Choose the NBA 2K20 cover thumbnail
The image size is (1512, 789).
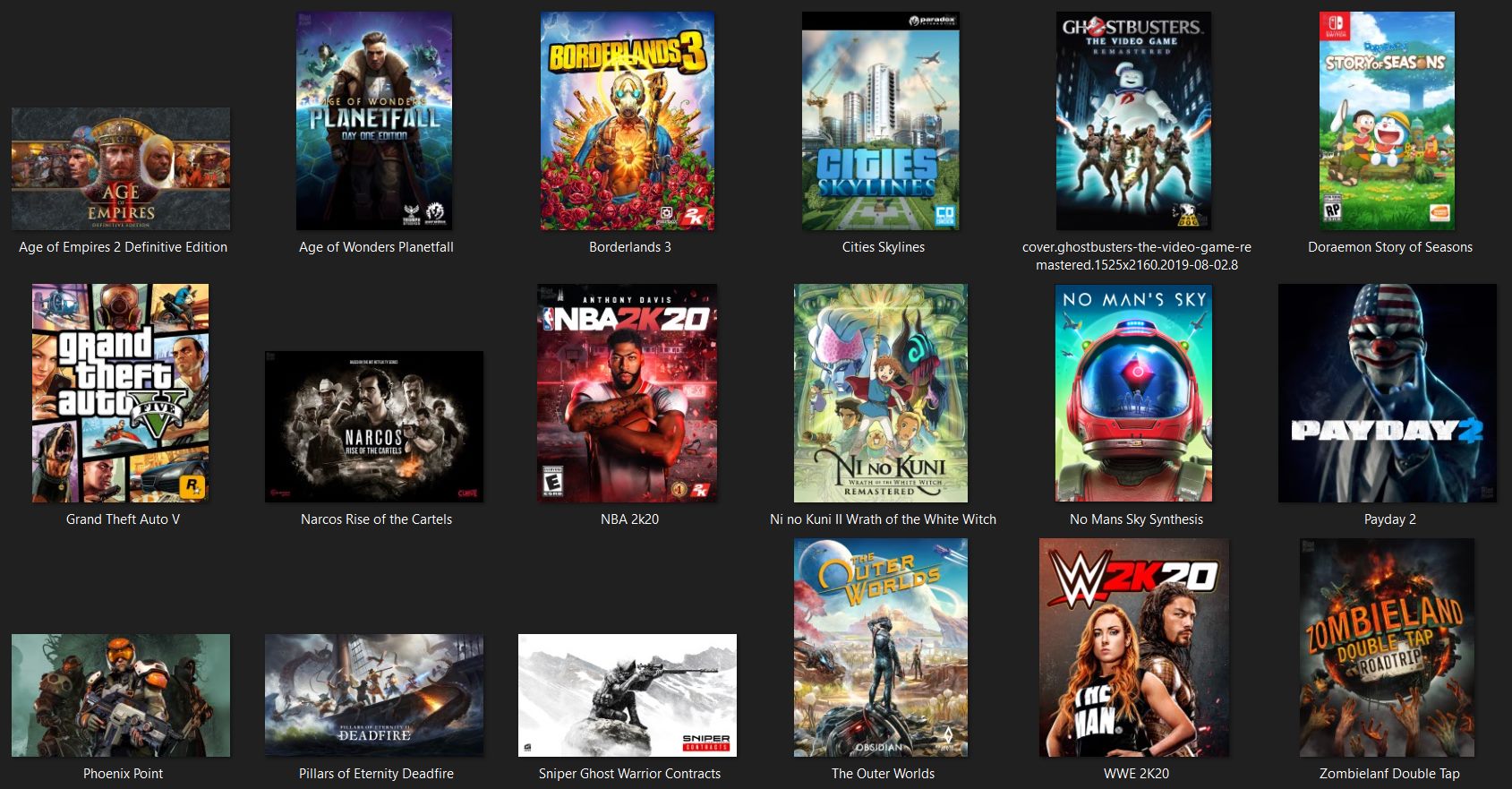628,393
